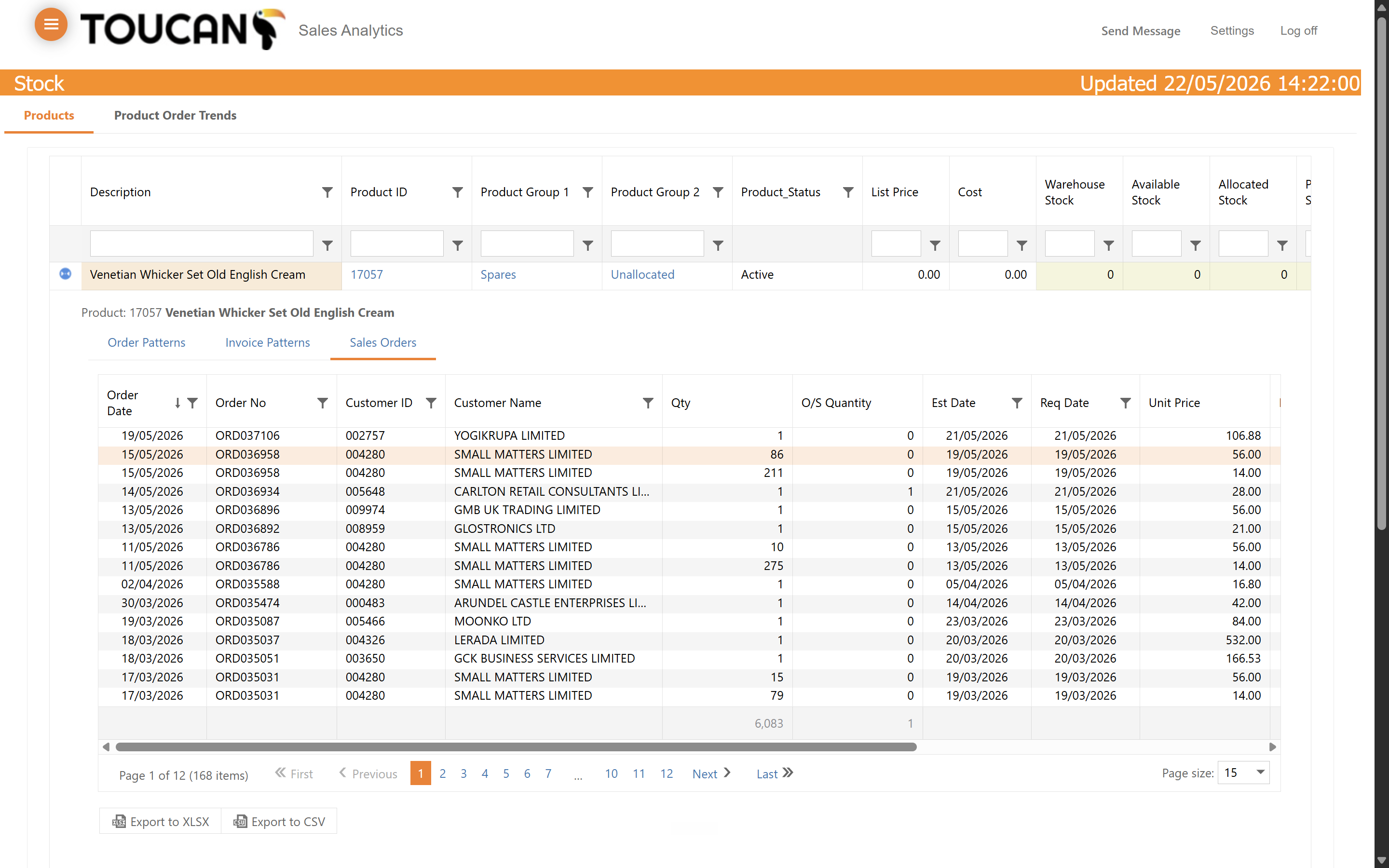Image resolution: width=1389 pixels, height=868 pixels.
Task: Open Product Group 2 filter-row condition icon
Action: (718, 245)
